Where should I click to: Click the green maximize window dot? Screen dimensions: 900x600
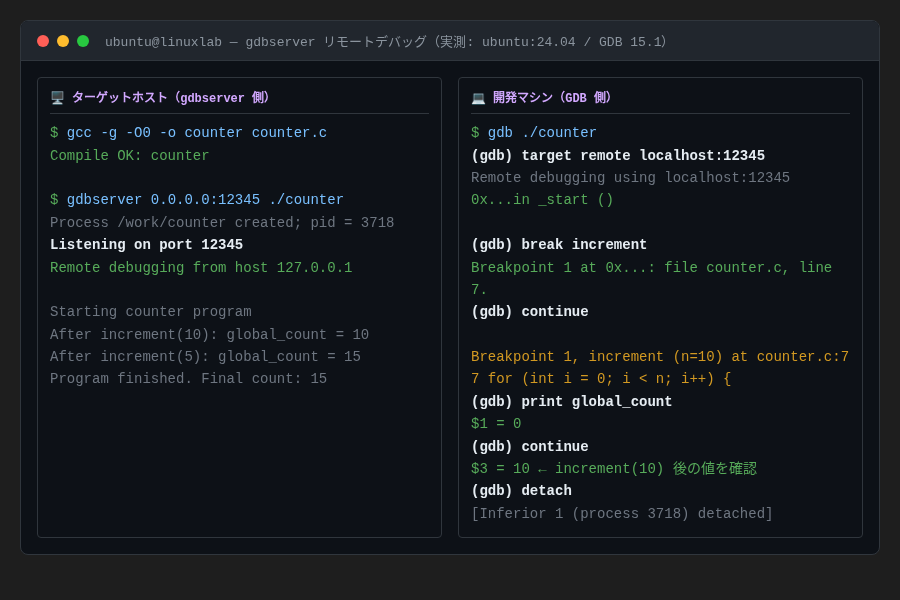(83, 41)
